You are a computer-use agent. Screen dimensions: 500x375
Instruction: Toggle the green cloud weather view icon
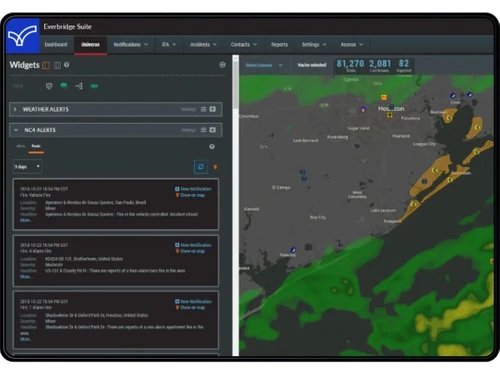tap(63, 86)
